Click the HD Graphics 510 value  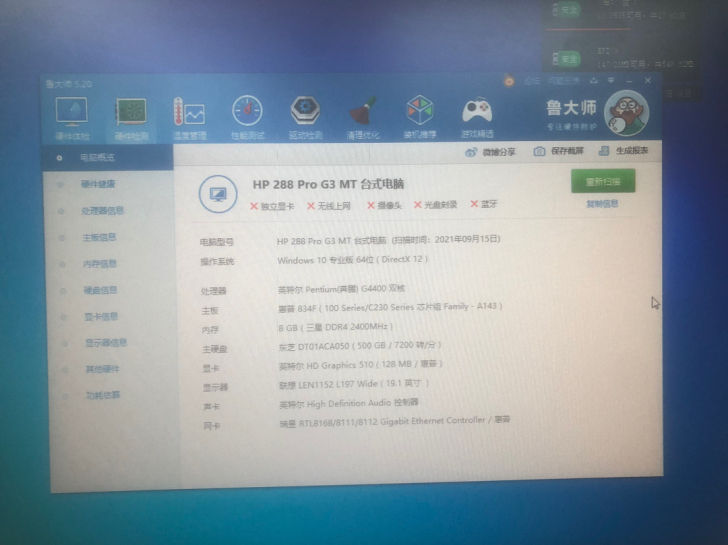tap(360, 365)
